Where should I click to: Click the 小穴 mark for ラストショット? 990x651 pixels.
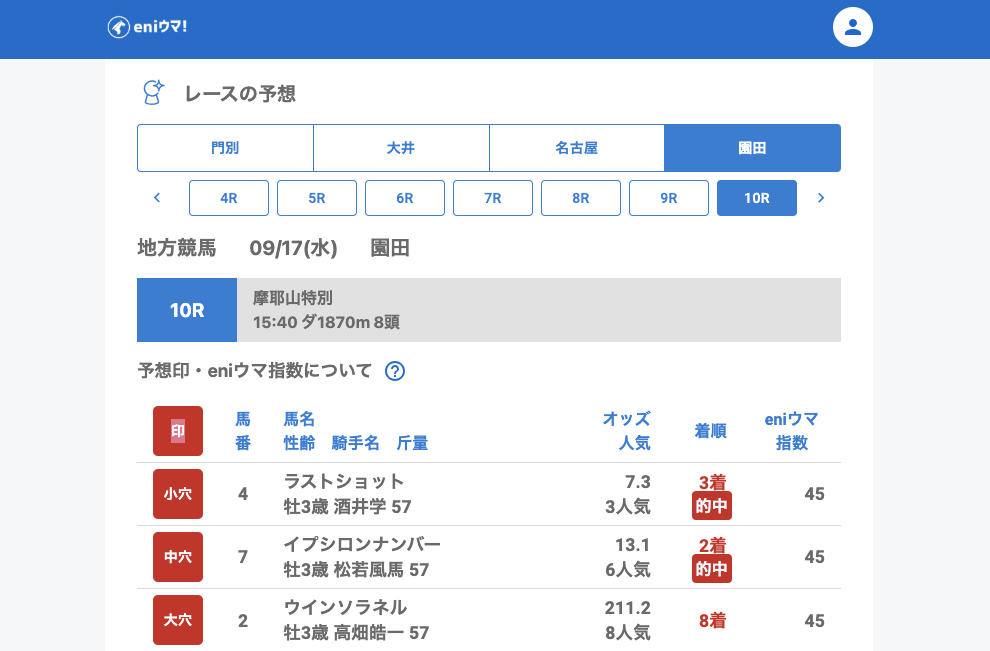178,494
